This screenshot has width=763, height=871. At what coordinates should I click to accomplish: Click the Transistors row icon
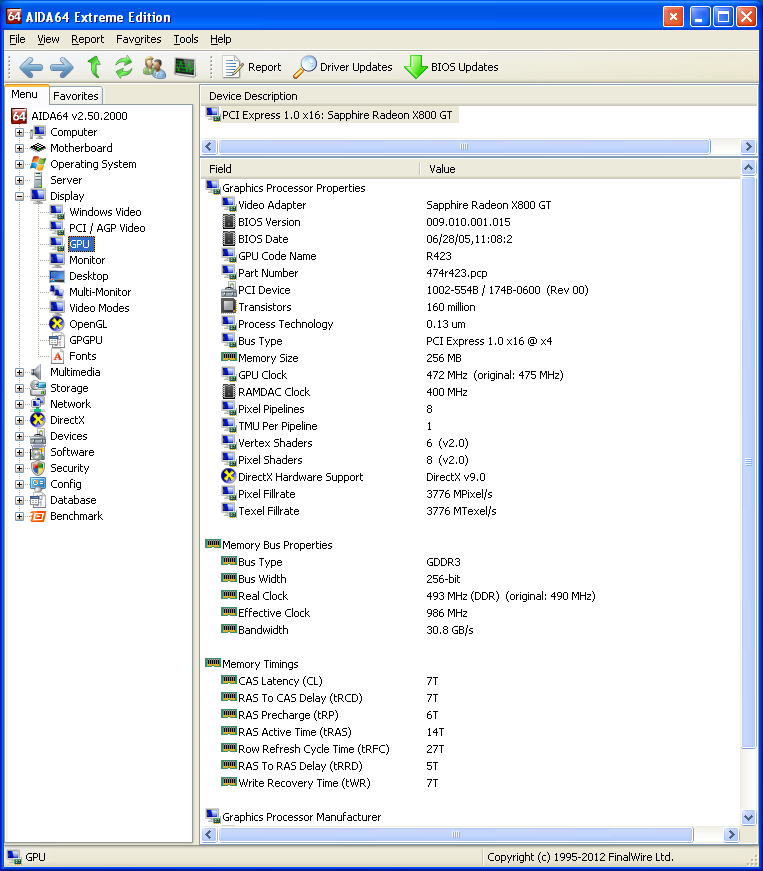pyautogui.click(x=228, y=306)
